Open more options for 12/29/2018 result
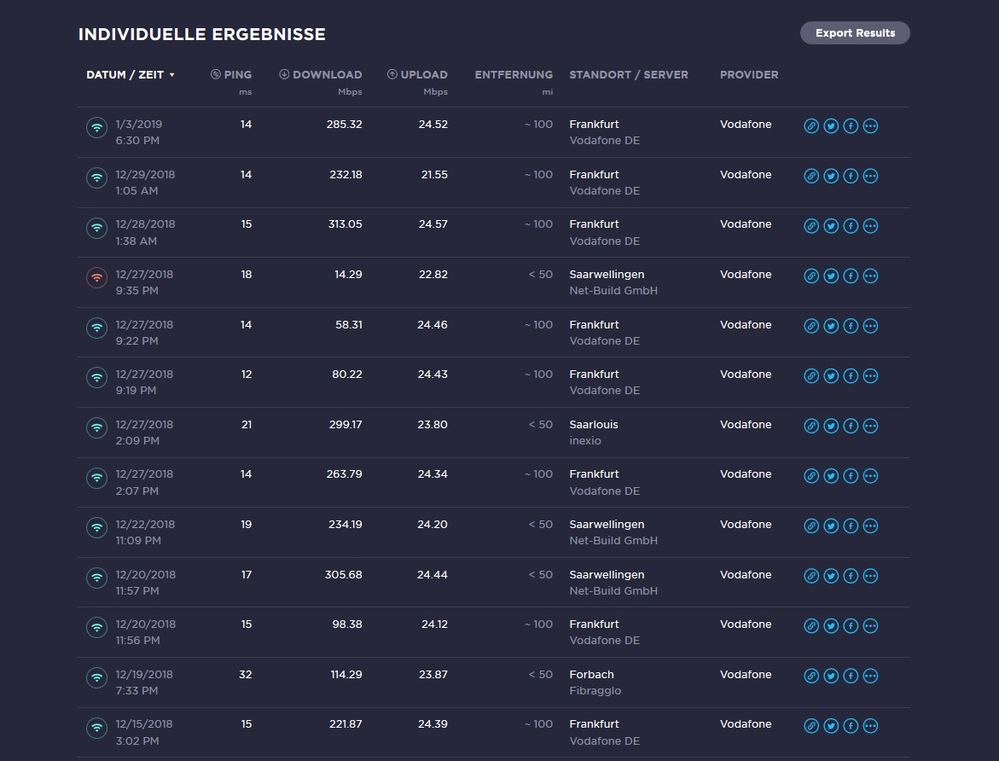Screen dimensions: 999x761 pyautogui.click(x=870, y=176)
